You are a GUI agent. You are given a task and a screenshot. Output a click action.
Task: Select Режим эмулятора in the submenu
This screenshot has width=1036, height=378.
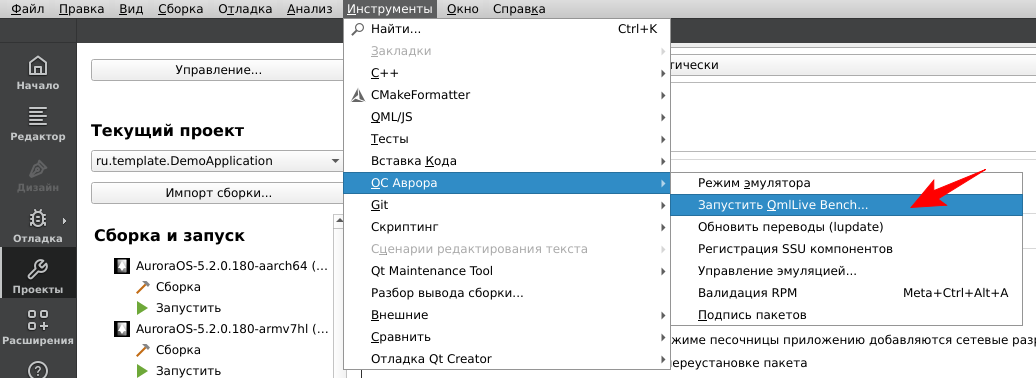(x=846, y=183)
